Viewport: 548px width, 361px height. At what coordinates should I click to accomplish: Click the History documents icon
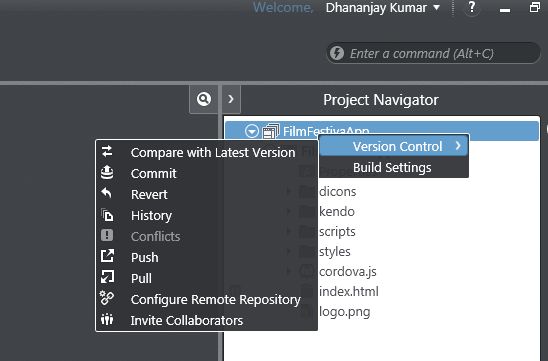[x=107, y=215]
